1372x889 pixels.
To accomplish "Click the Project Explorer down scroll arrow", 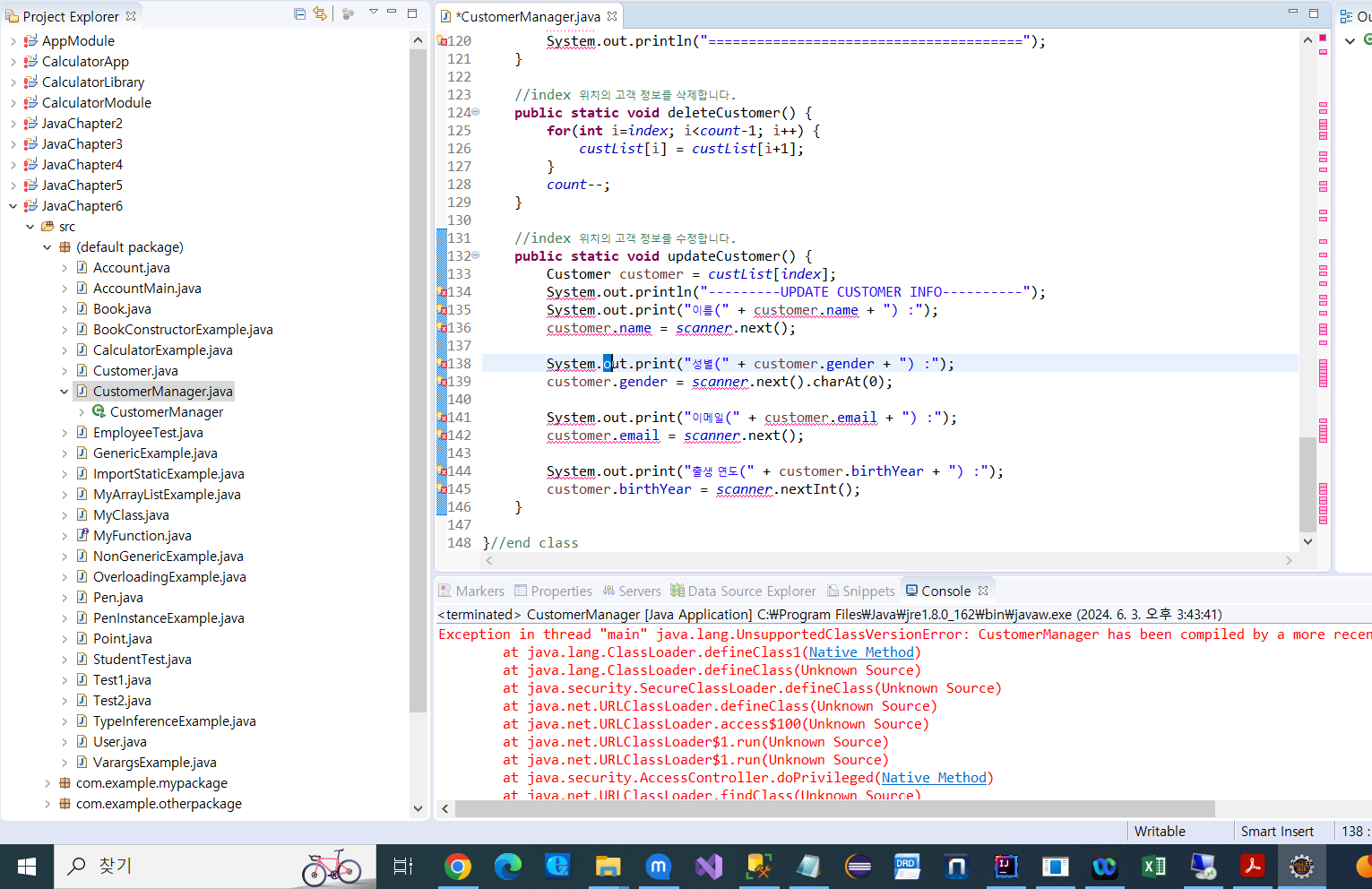I will 418,808.
